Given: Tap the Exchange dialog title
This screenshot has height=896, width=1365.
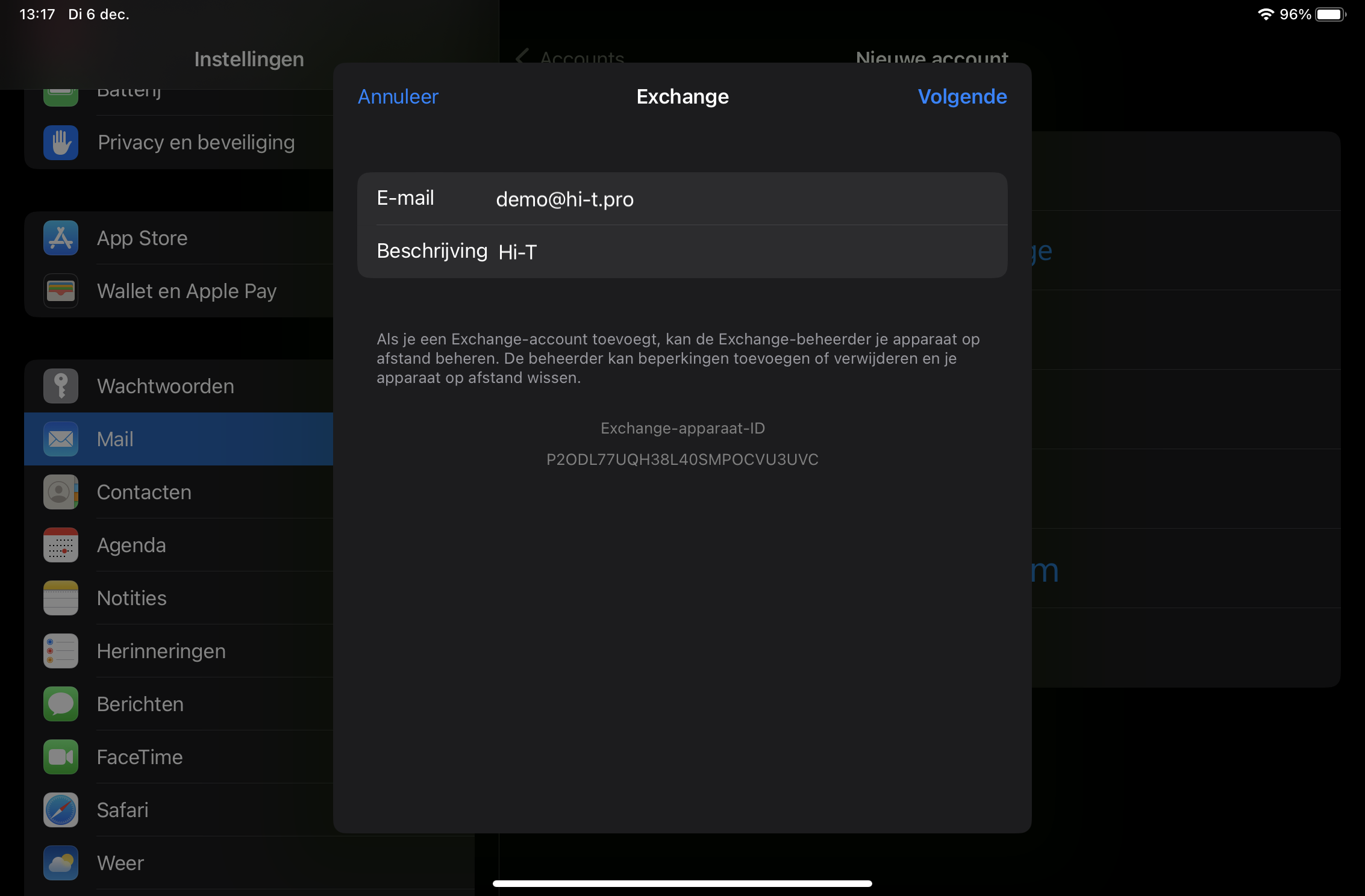Looking at the screenshot, I should coord(682,96).
